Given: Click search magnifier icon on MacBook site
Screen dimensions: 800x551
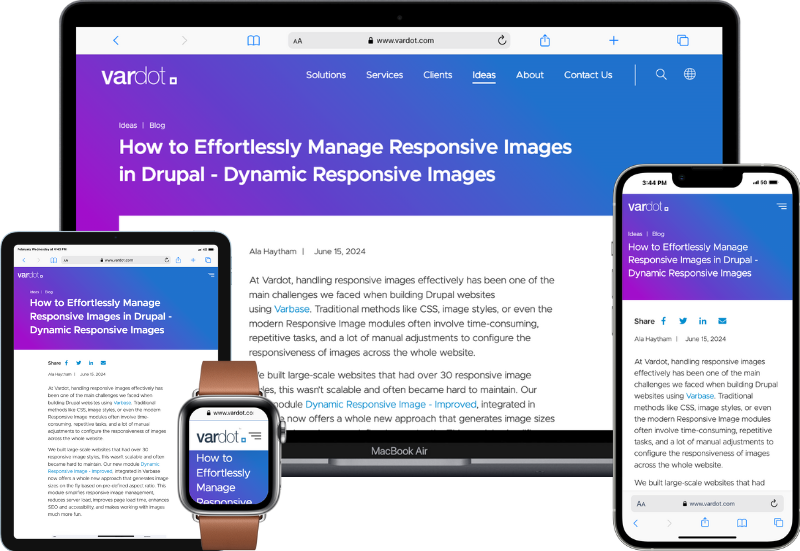Looking at the screenshot, I should coord(661,74).
